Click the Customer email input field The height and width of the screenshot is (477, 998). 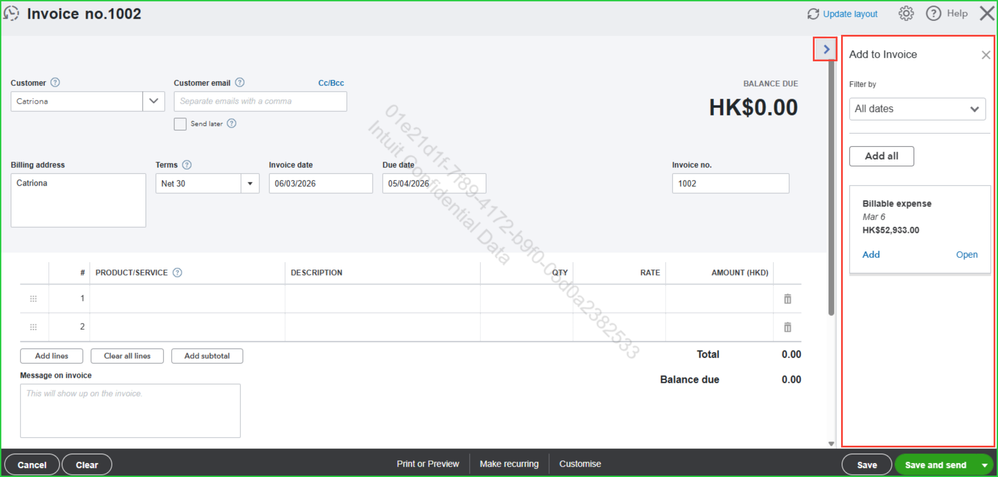click(260, 101)
